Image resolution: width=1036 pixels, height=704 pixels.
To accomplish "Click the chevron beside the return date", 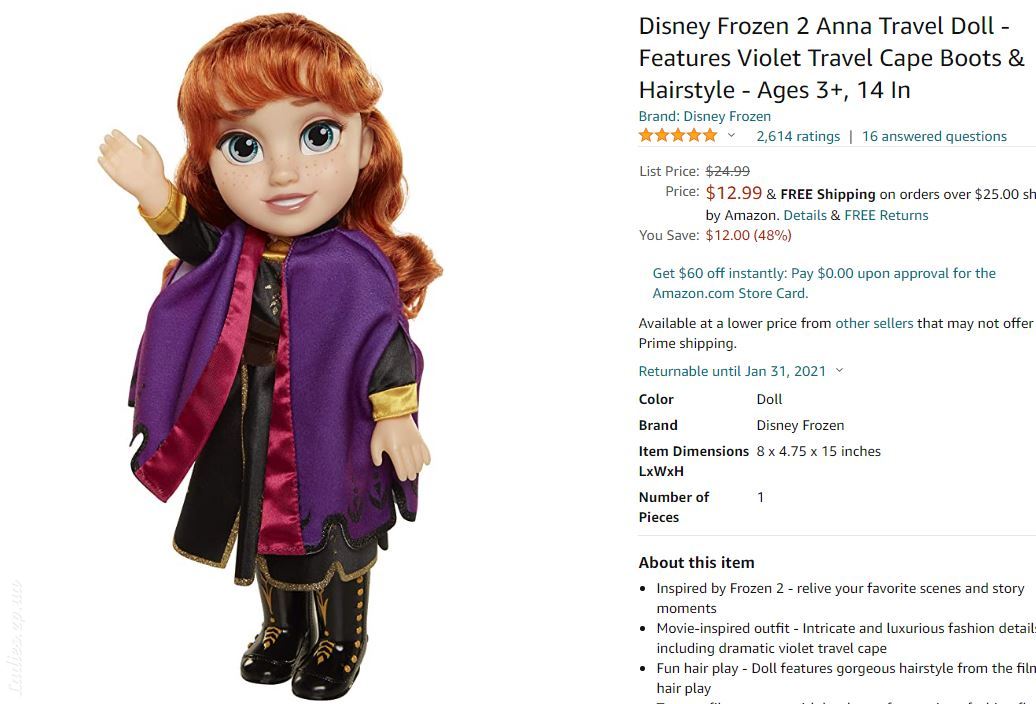I will pyautogui.click(x=840, y=370).
